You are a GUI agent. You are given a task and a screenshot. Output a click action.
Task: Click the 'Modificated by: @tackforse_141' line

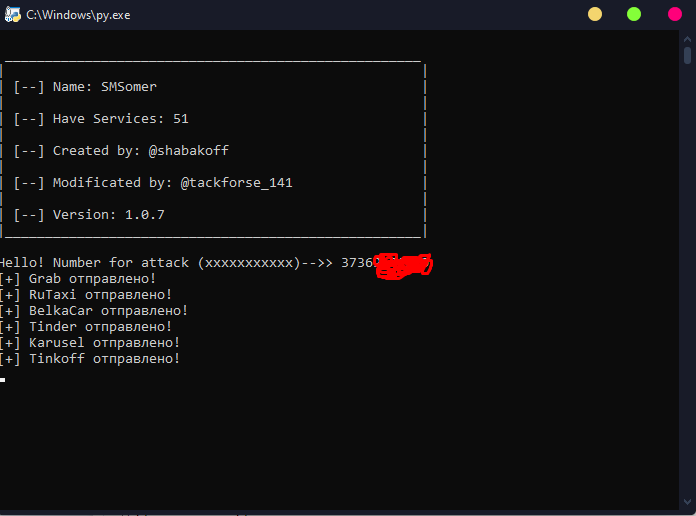153,183
